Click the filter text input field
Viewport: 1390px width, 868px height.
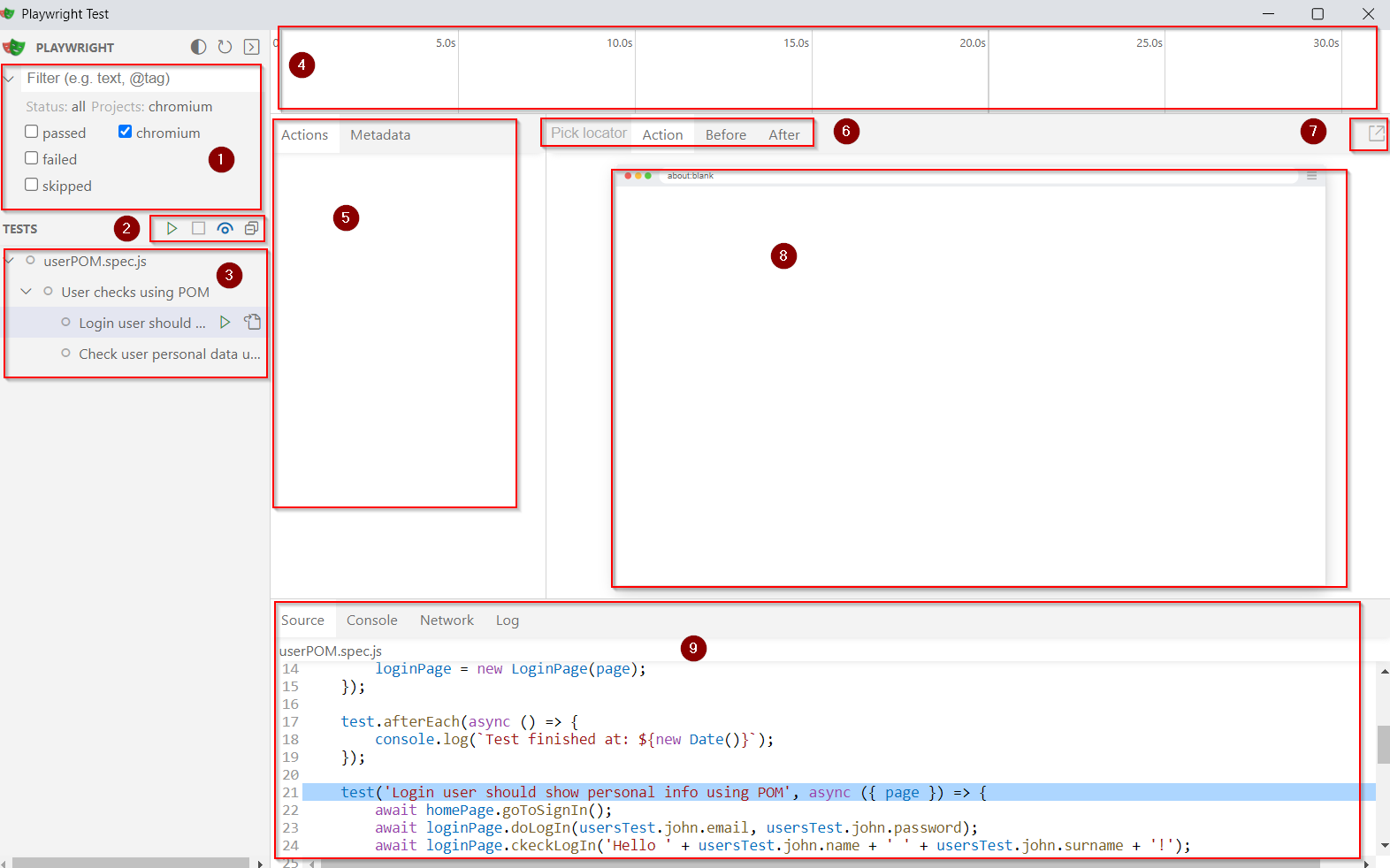pos(140,79)
